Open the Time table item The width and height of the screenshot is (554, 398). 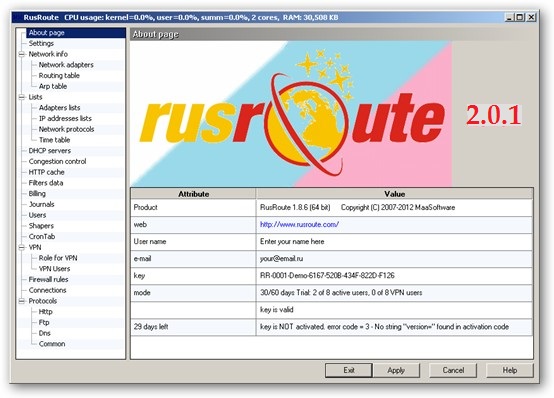(x=54, y=140)
